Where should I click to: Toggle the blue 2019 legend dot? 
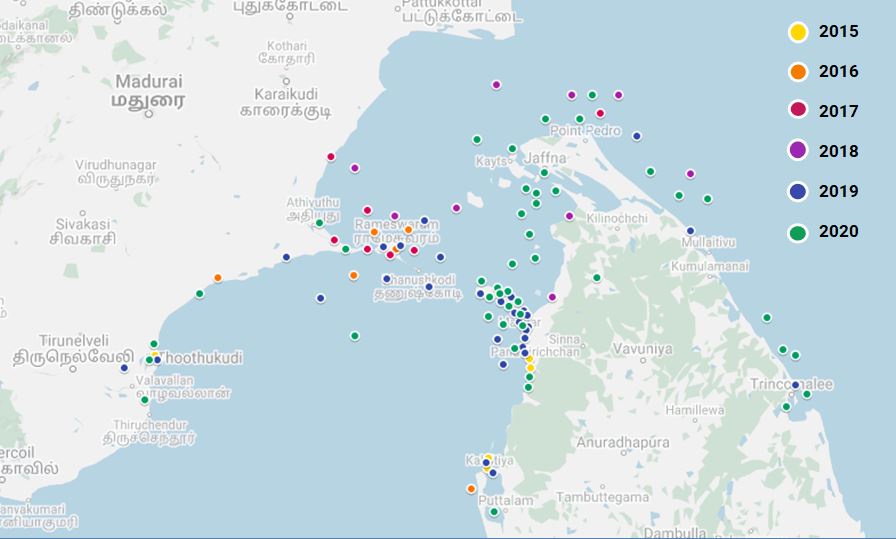797,192
